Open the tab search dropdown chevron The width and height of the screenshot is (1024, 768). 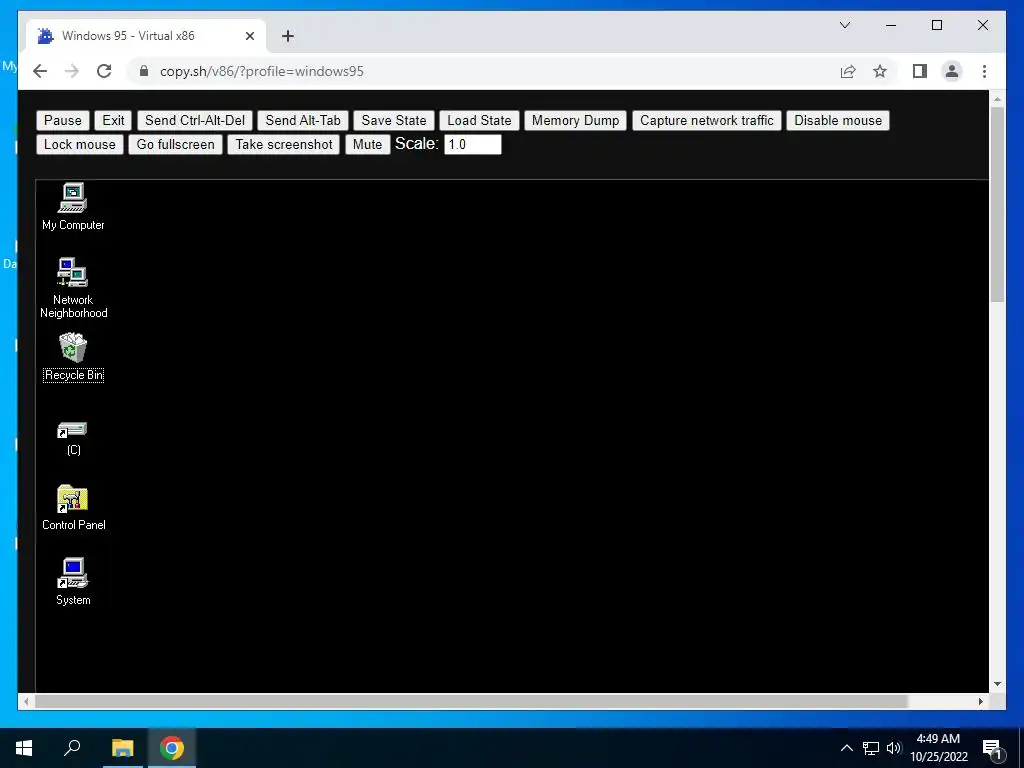(844, 25)
